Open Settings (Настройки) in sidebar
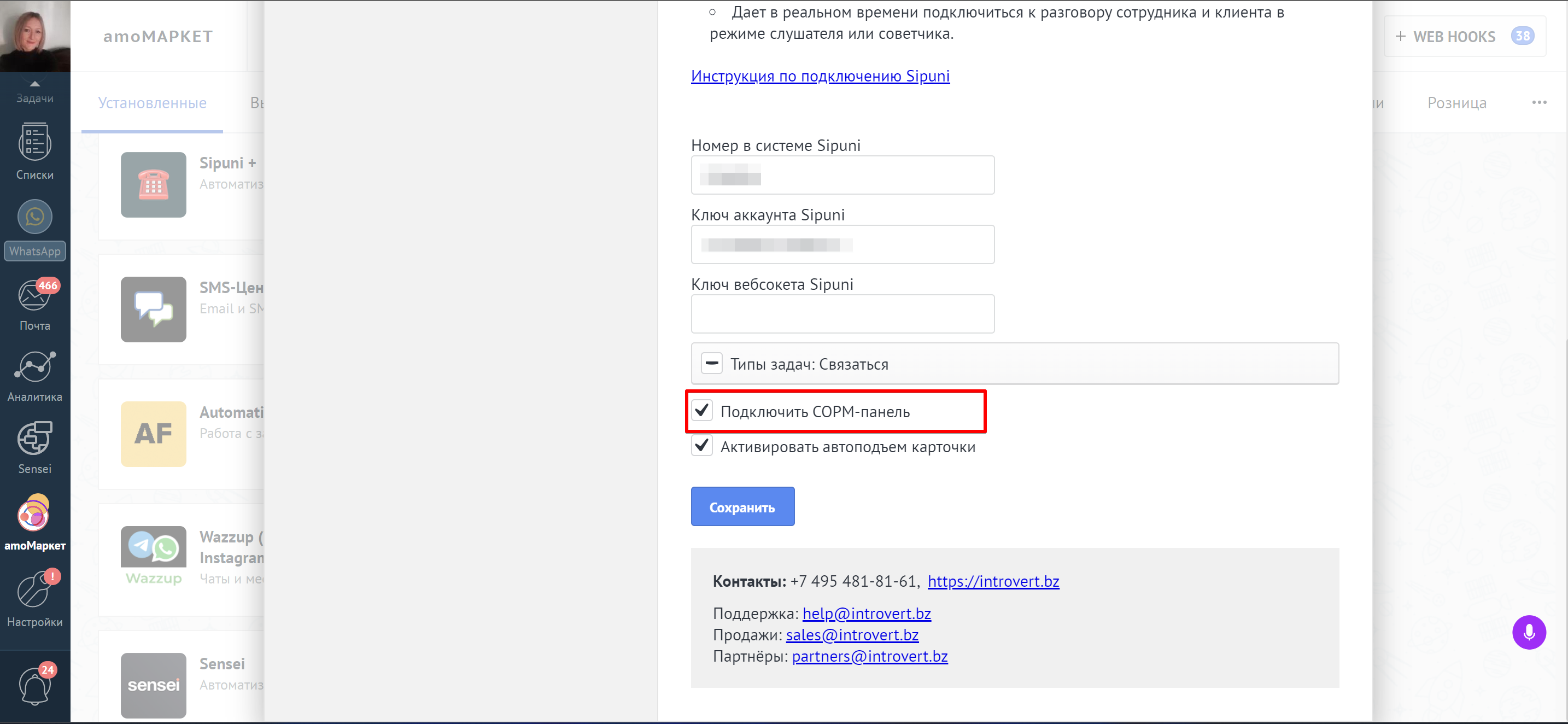The height and width of the screenshot is (724, 1568). [34, 600]
